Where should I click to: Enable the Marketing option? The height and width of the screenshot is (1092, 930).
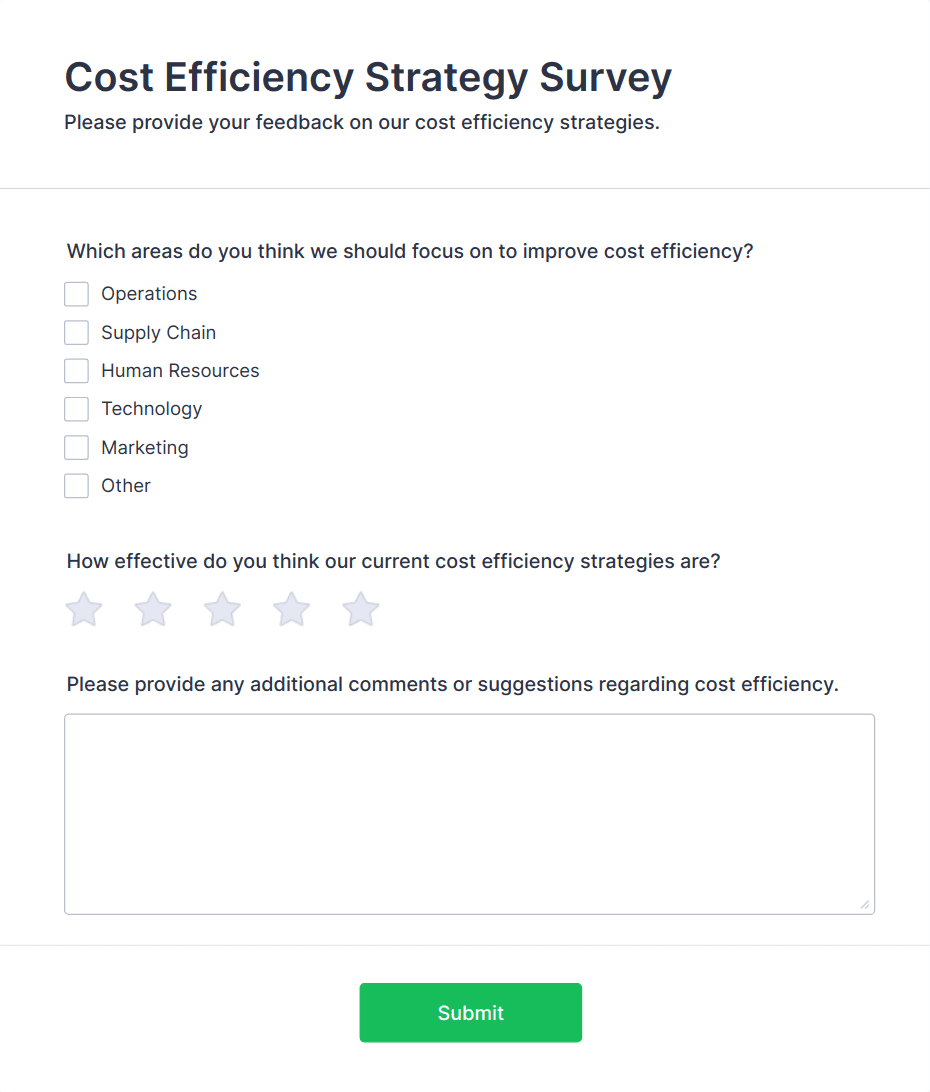click(77, 447)
